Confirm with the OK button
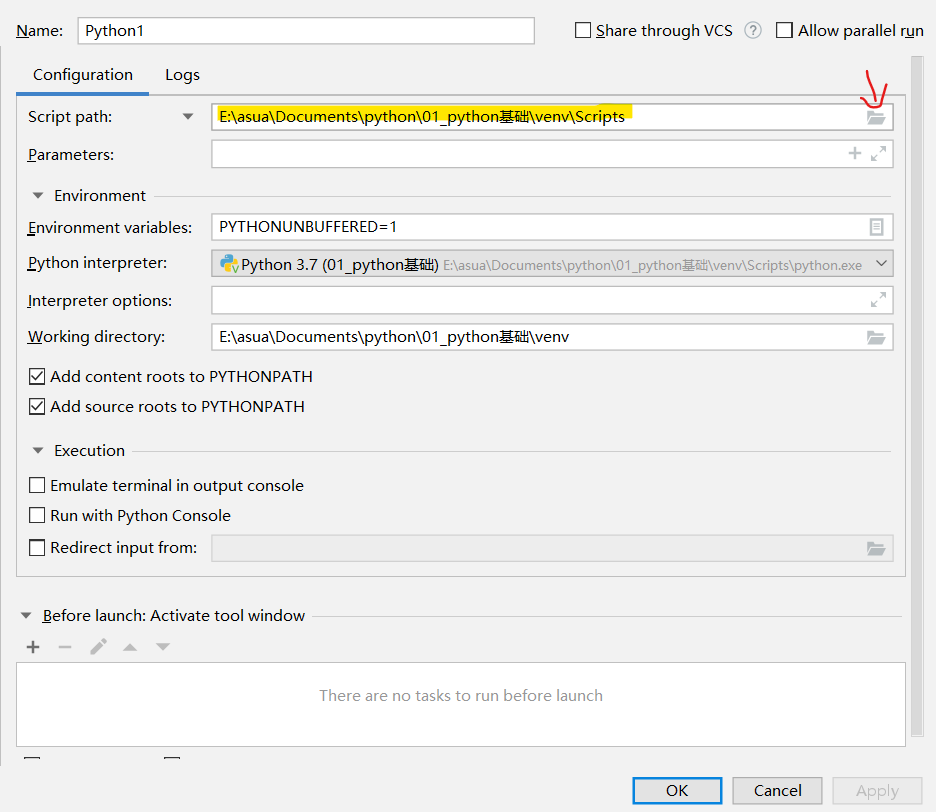 677,791
